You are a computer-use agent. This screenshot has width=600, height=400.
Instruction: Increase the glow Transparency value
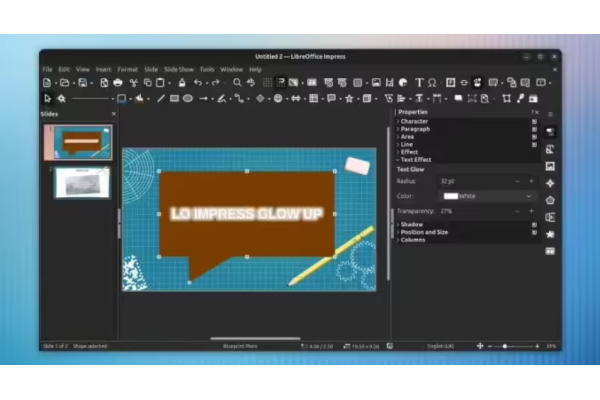(x=531, y=211)
